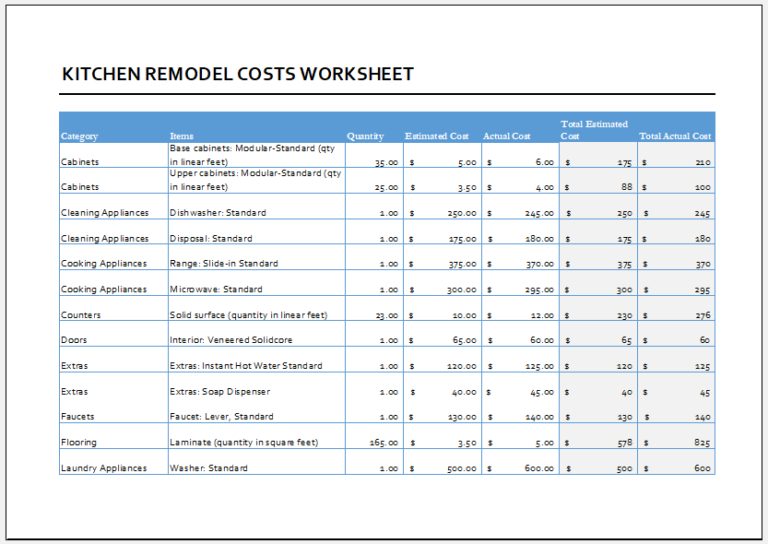Click the 40.00 estimated cost for Soap Dispenser
The width and height of the screenshot is (768, 544).
point(443,385)
